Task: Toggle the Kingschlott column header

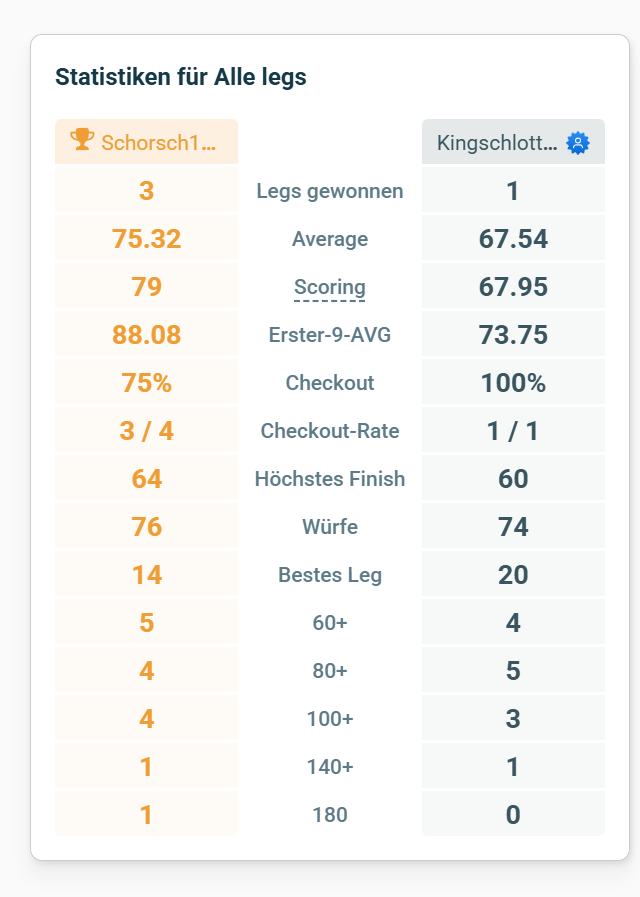Action: pos(513,141)
